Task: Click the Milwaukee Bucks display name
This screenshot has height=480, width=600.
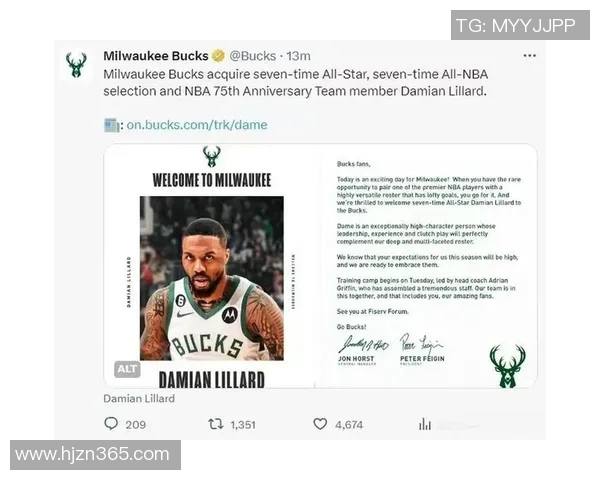Action: (156, 56)
